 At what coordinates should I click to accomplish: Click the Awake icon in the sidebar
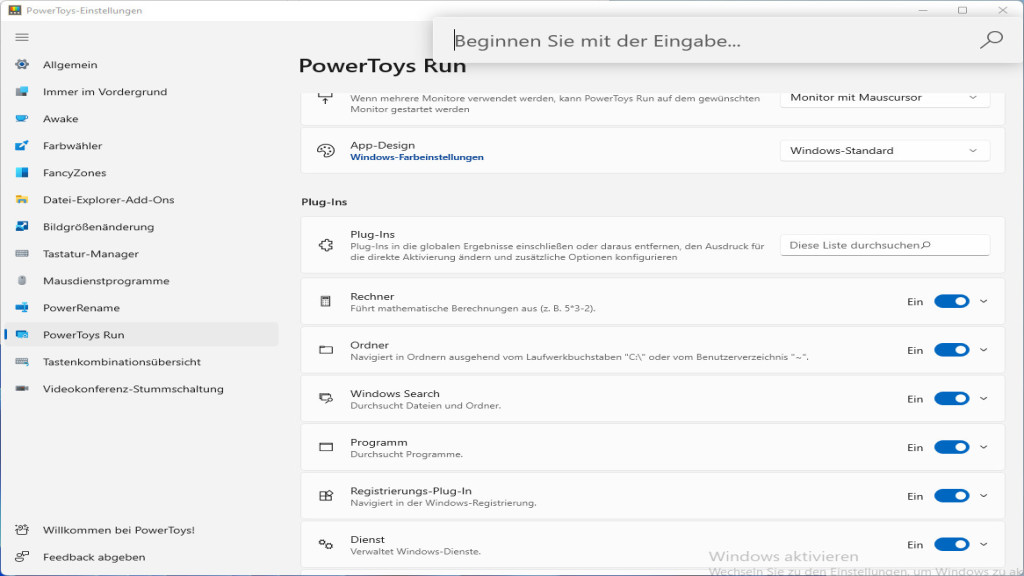click(x=22, y=118)
